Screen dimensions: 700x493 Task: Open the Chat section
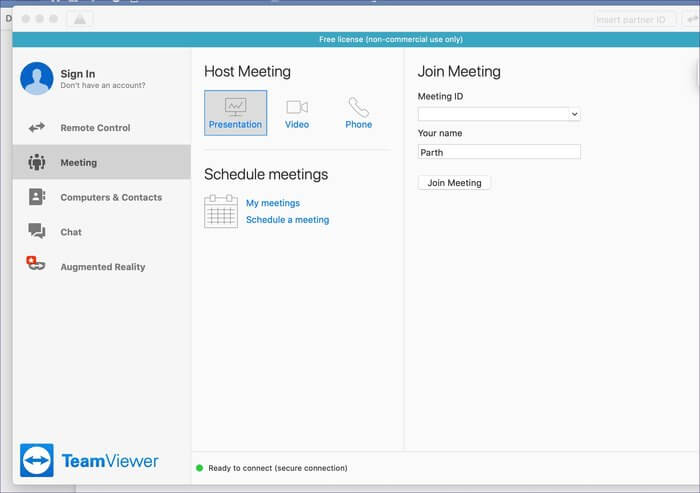tap(102, 232)
